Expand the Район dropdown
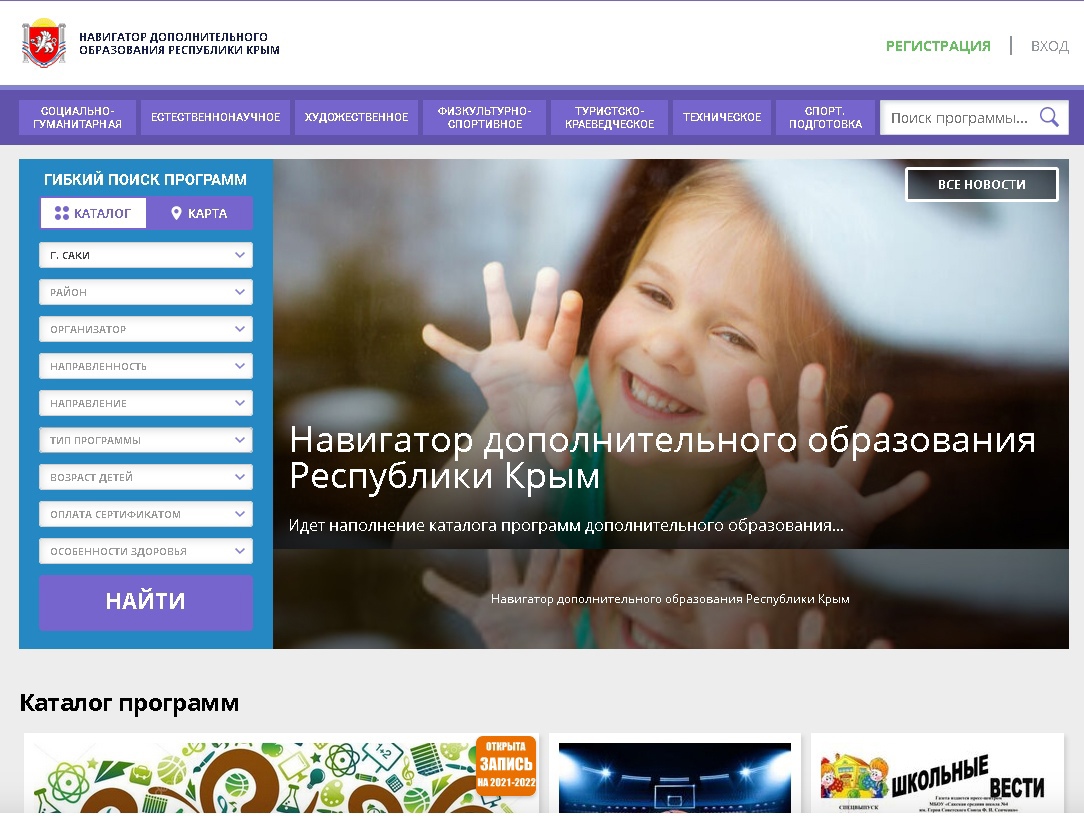 (x=146, y=292)
